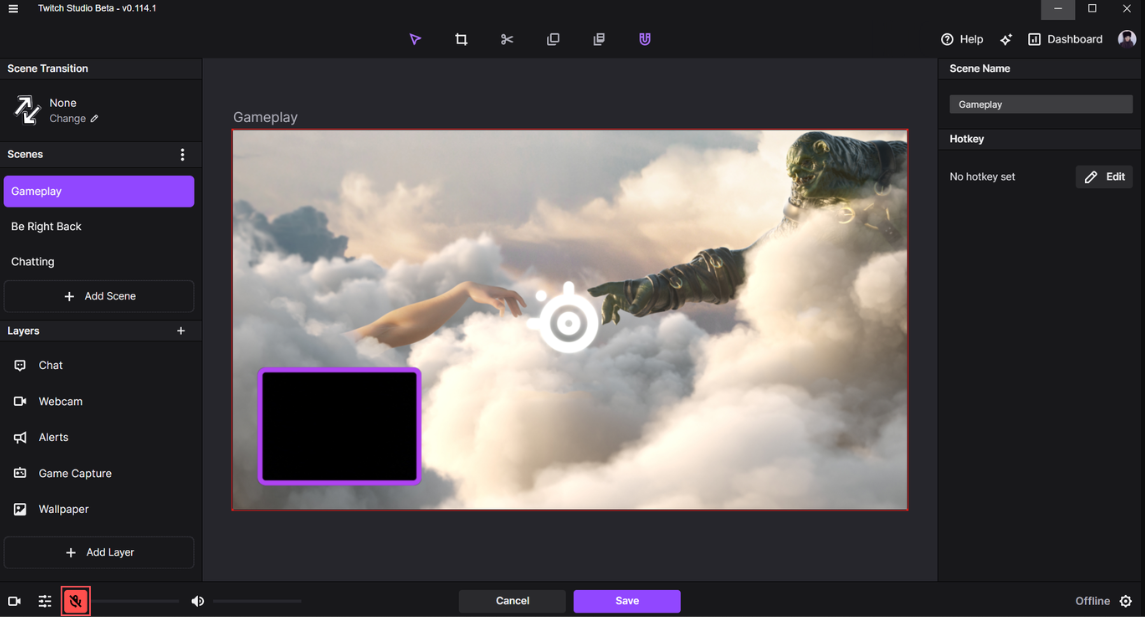Select the Be Right Back scene
Screen dimensions: 1145x617
(99, 226)
